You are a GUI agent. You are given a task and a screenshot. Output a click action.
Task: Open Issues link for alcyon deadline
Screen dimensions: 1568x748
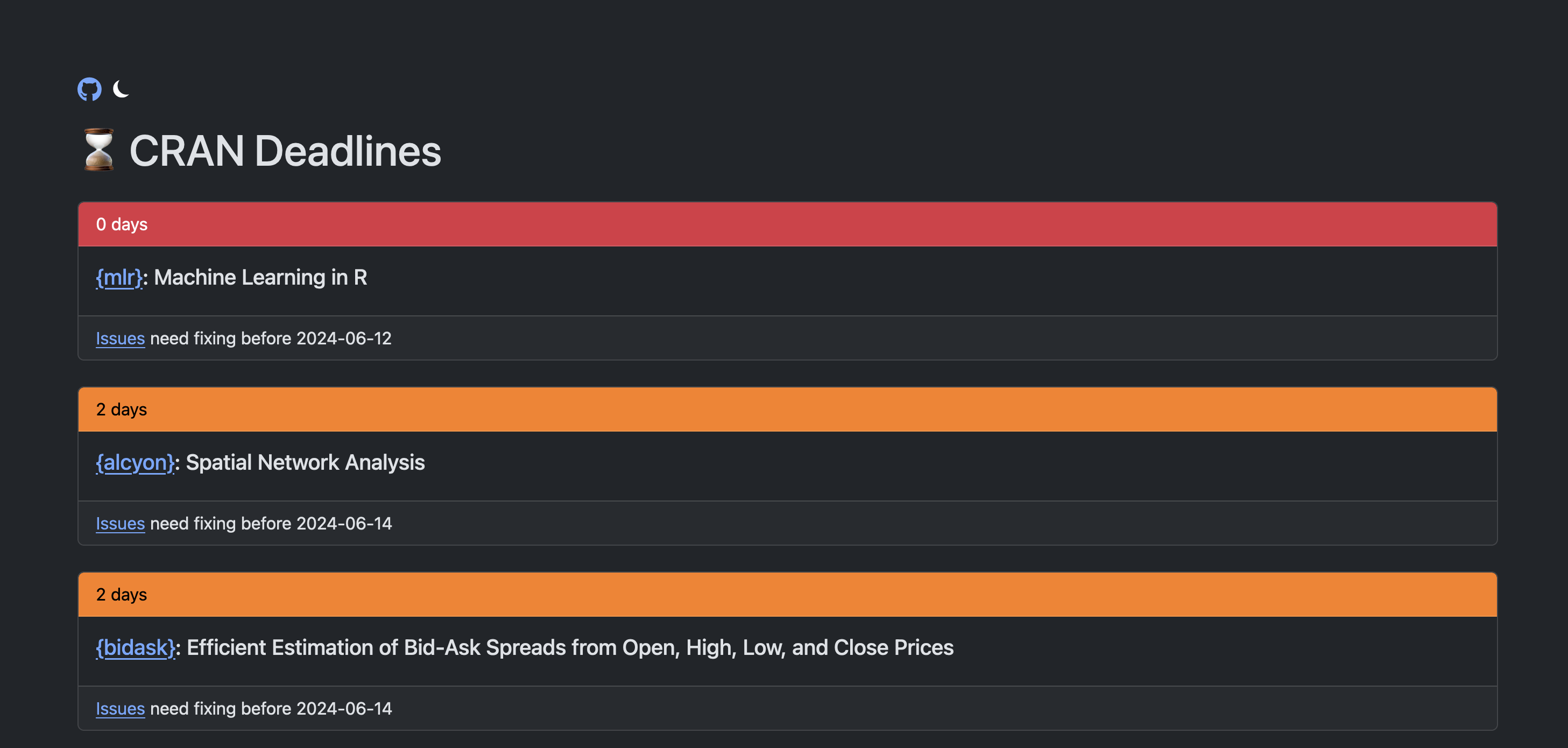click(121, 524)
